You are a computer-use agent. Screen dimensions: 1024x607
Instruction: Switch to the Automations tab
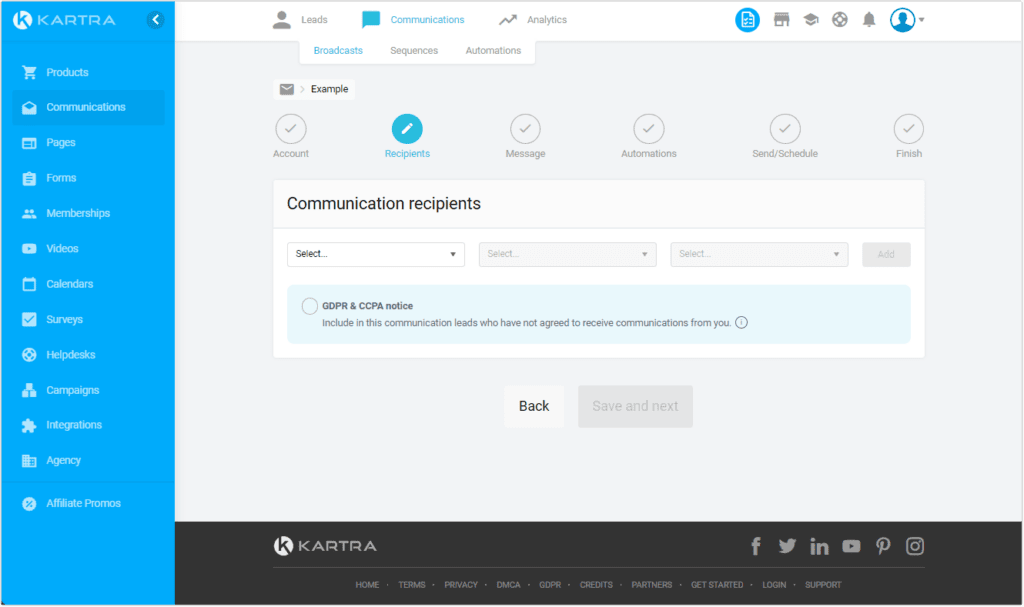(493, 50)
